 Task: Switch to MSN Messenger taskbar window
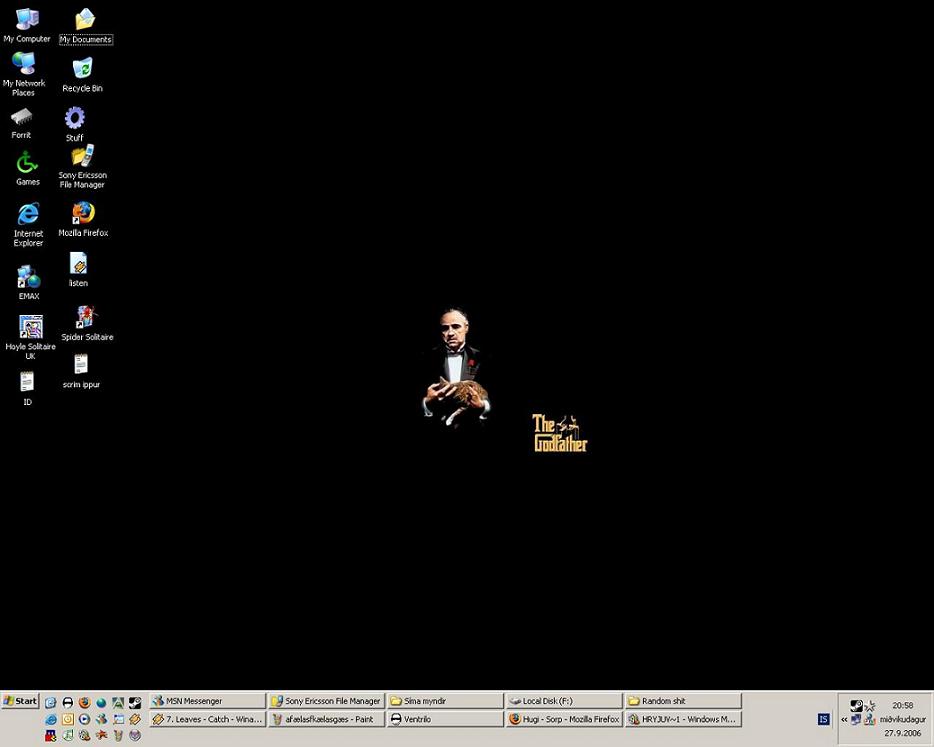tap(207, 701)
